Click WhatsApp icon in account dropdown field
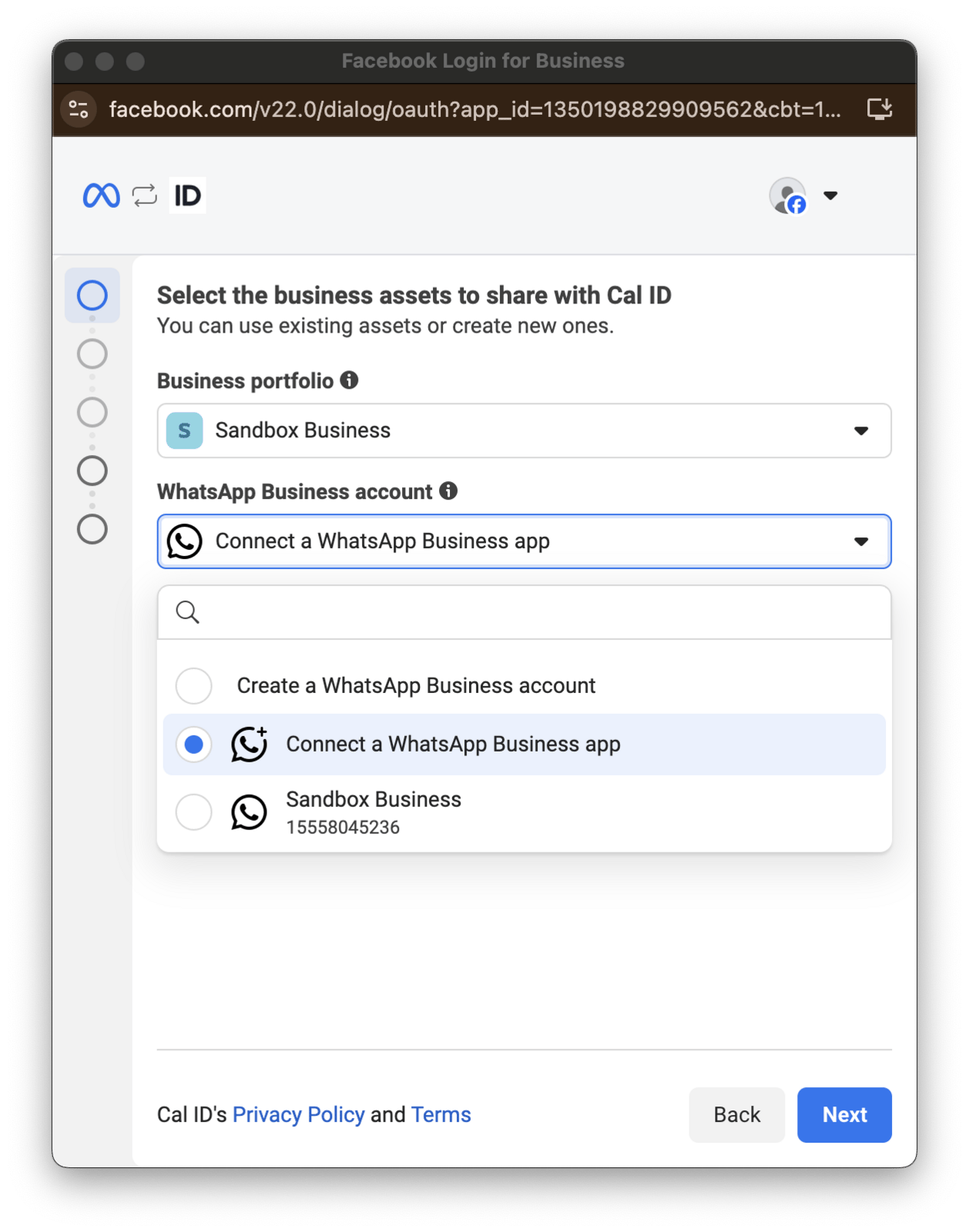The image size is (969, 1232). (x=185, y=541)
